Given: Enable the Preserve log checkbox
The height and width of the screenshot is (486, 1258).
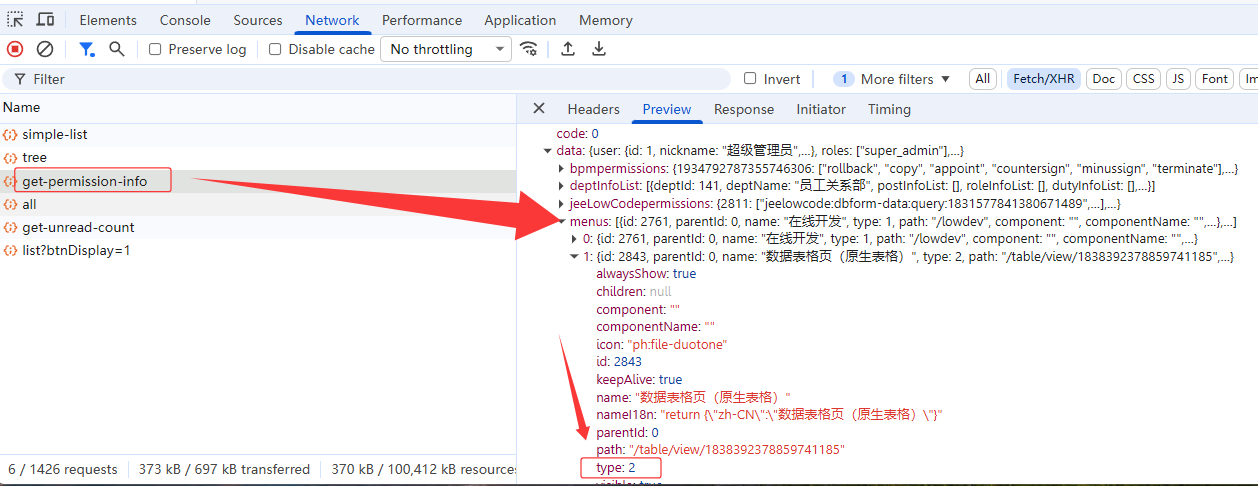Looking at the screenshot, I should pos(155,49).
